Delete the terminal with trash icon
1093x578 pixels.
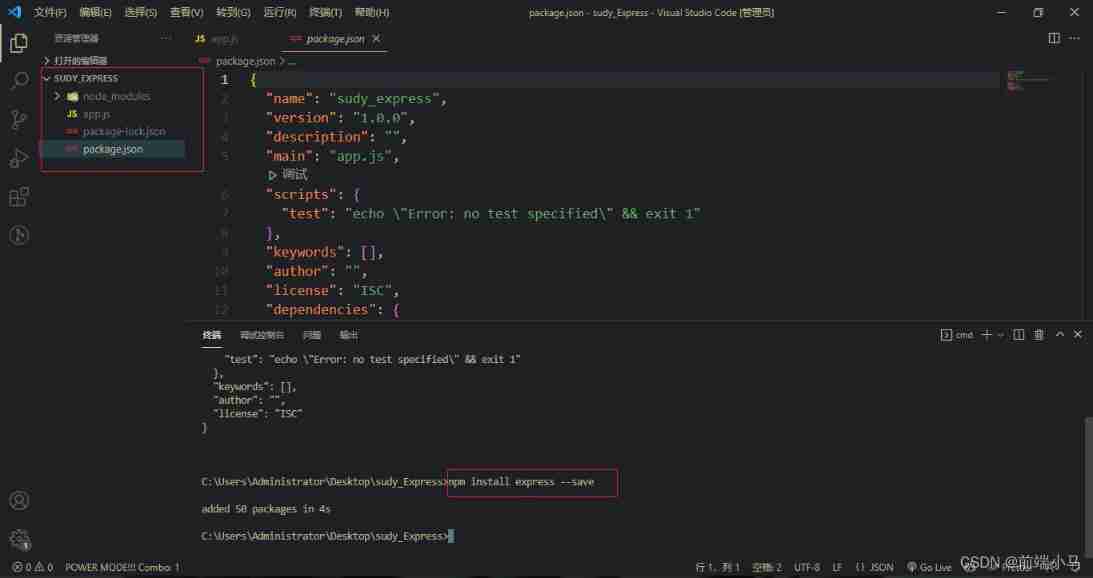click(1039, 335)
